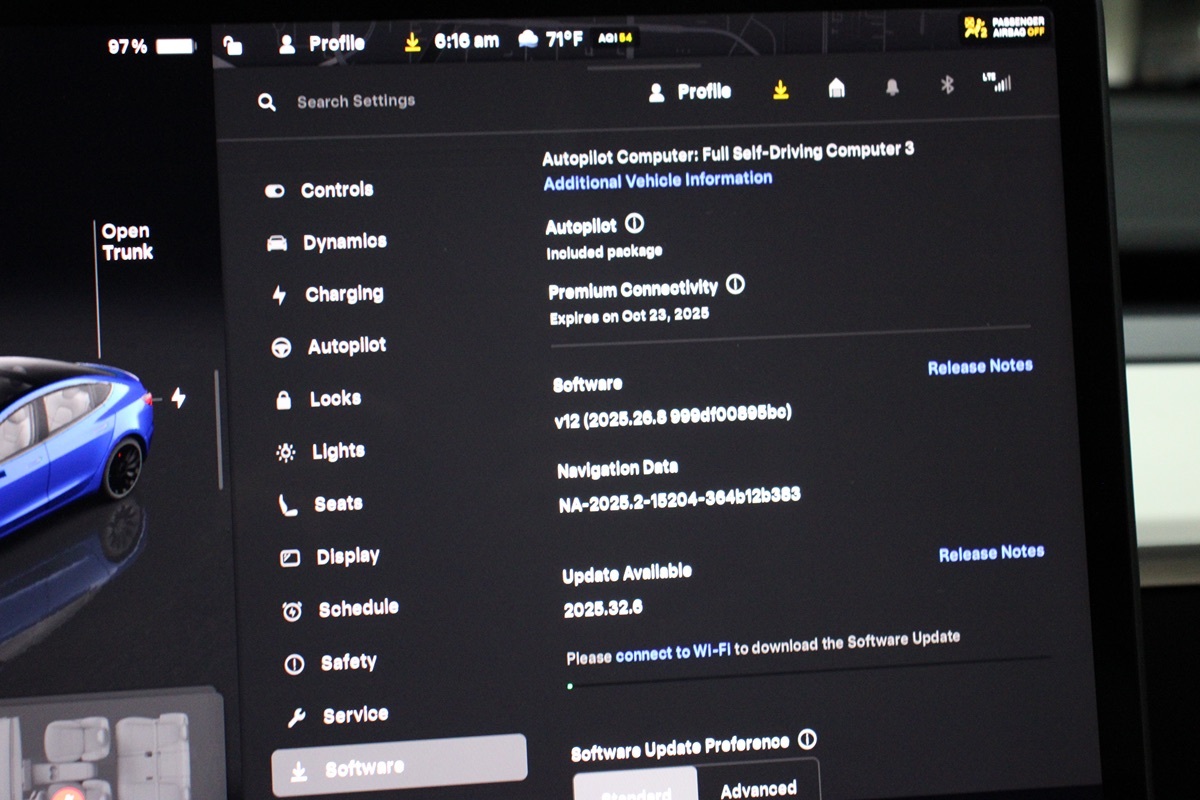
Task: Tap connect to Wi-Fi link
Action: tap(672, 653)
